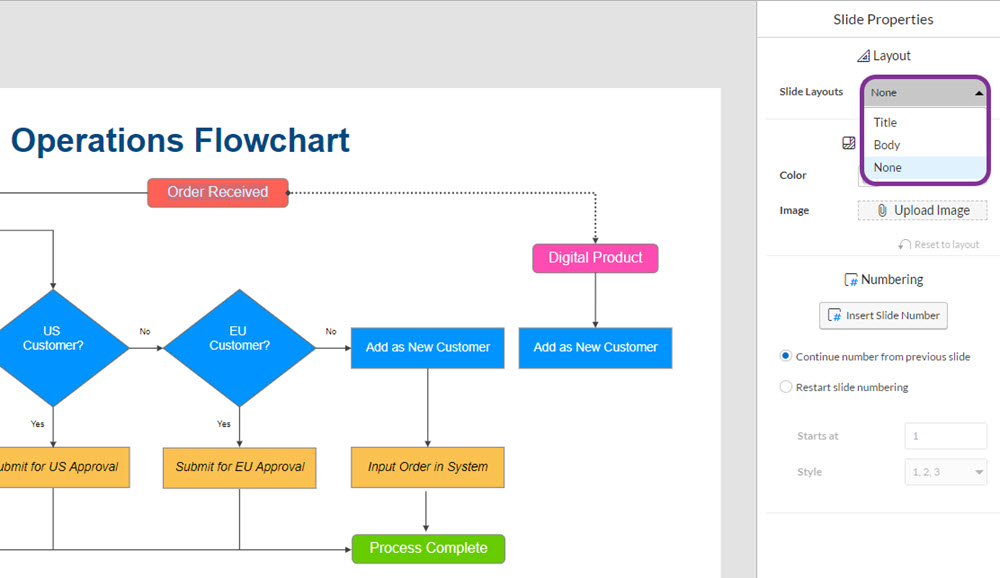1000x578 pixels.
Task: Click Reset to layout link
Action: pyautogui.click(x=946, y=244)
